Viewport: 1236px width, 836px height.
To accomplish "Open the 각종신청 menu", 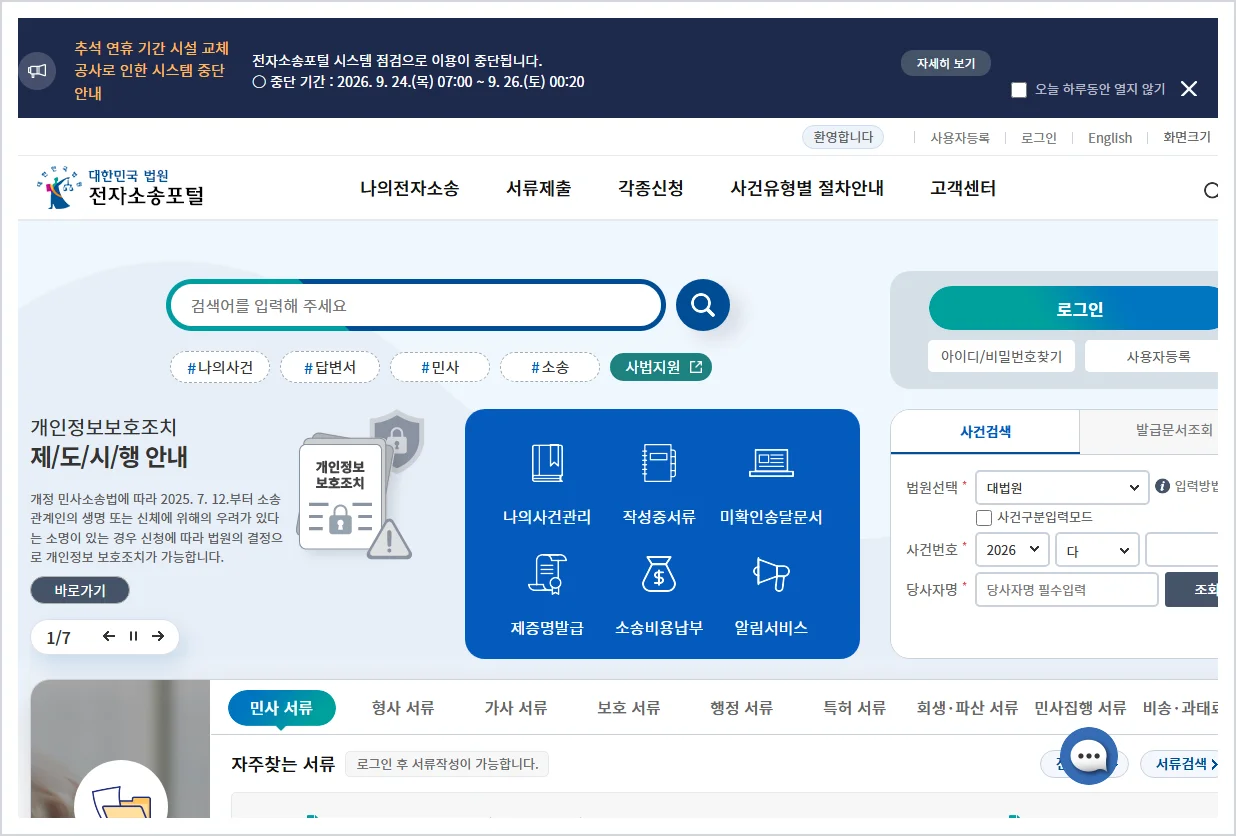I will [x=651, y=188].
